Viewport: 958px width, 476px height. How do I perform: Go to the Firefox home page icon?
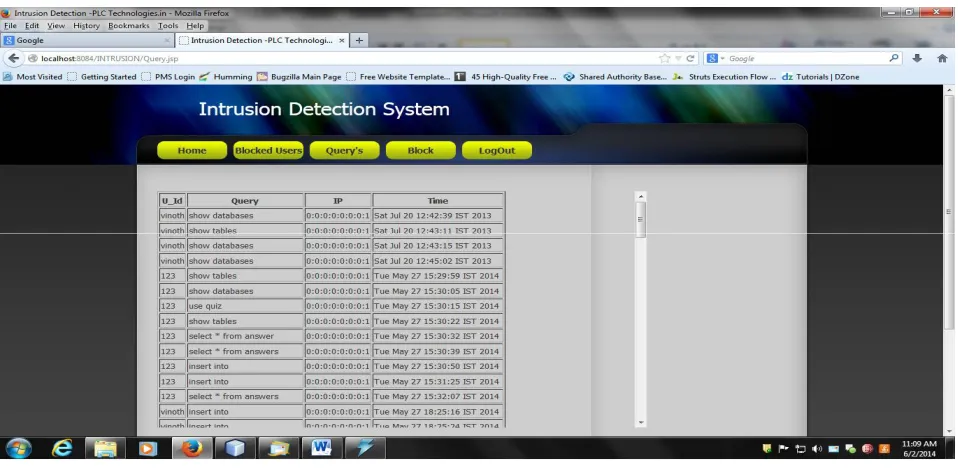pyautogui.click(x=942, y=59)
